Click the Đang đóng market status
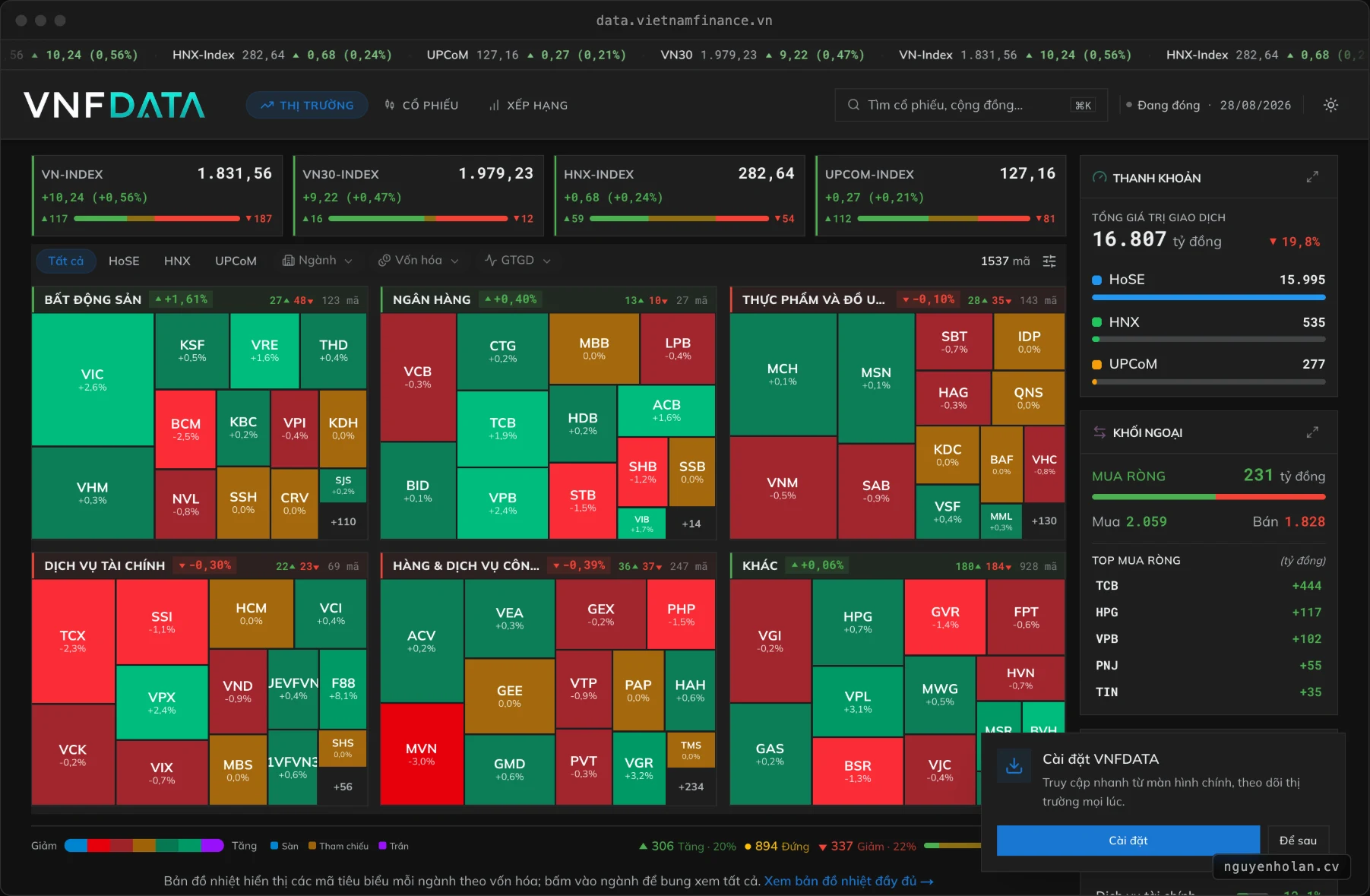The width and height of the screenshot is (1370, 896). [x=1163, y=106]
